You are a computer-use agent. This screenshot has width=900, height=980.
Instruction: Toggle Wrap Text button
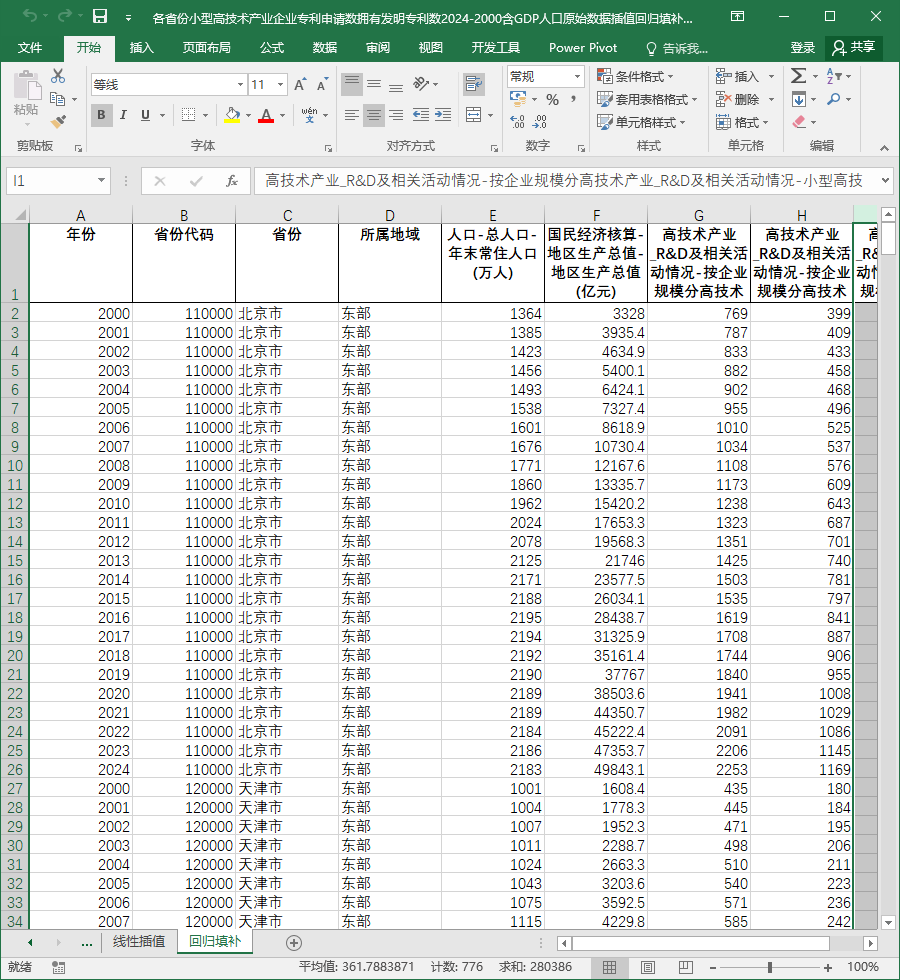(x=474, y=84)
